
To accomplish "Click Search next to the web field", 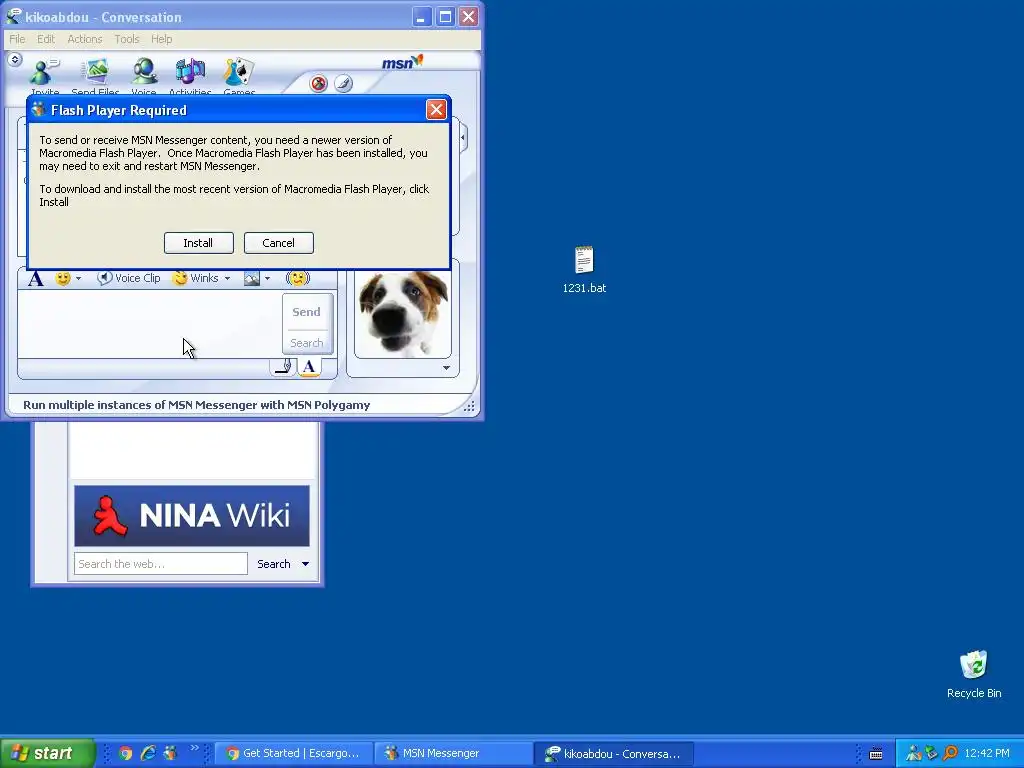I will coord(274,564).
